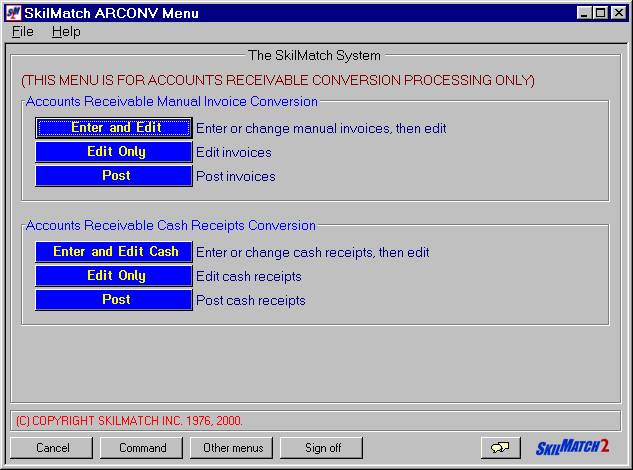The height and width of the screenshot is (470, 633).
Task: Click the Command button
Action: pyautogui.click(x=142, y=448)
